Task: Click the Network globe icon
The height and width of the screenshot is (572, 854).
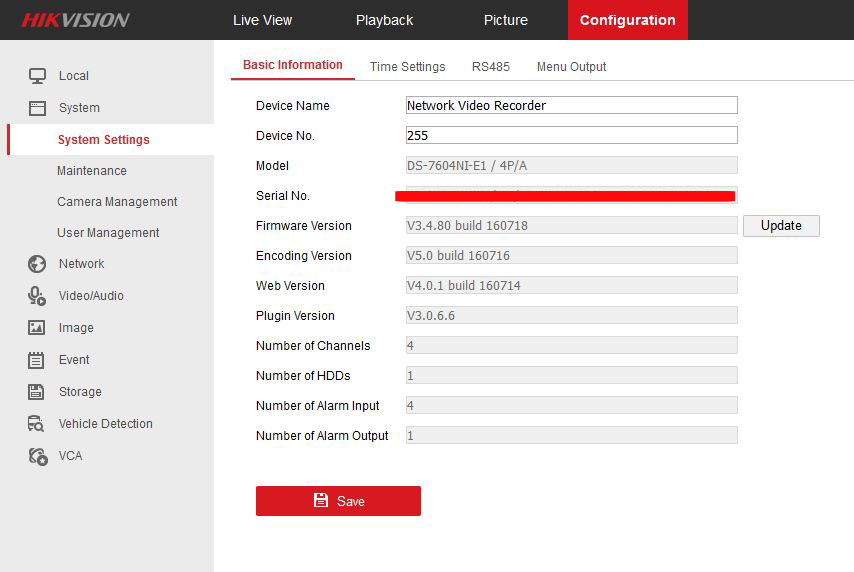Action: pos(37,264)
